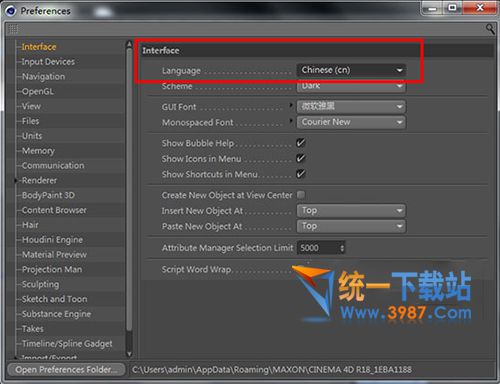Click the category list scroll up arrow
Image resolution: width=500 pixels, height=384 pixels.
click(129, 44)
